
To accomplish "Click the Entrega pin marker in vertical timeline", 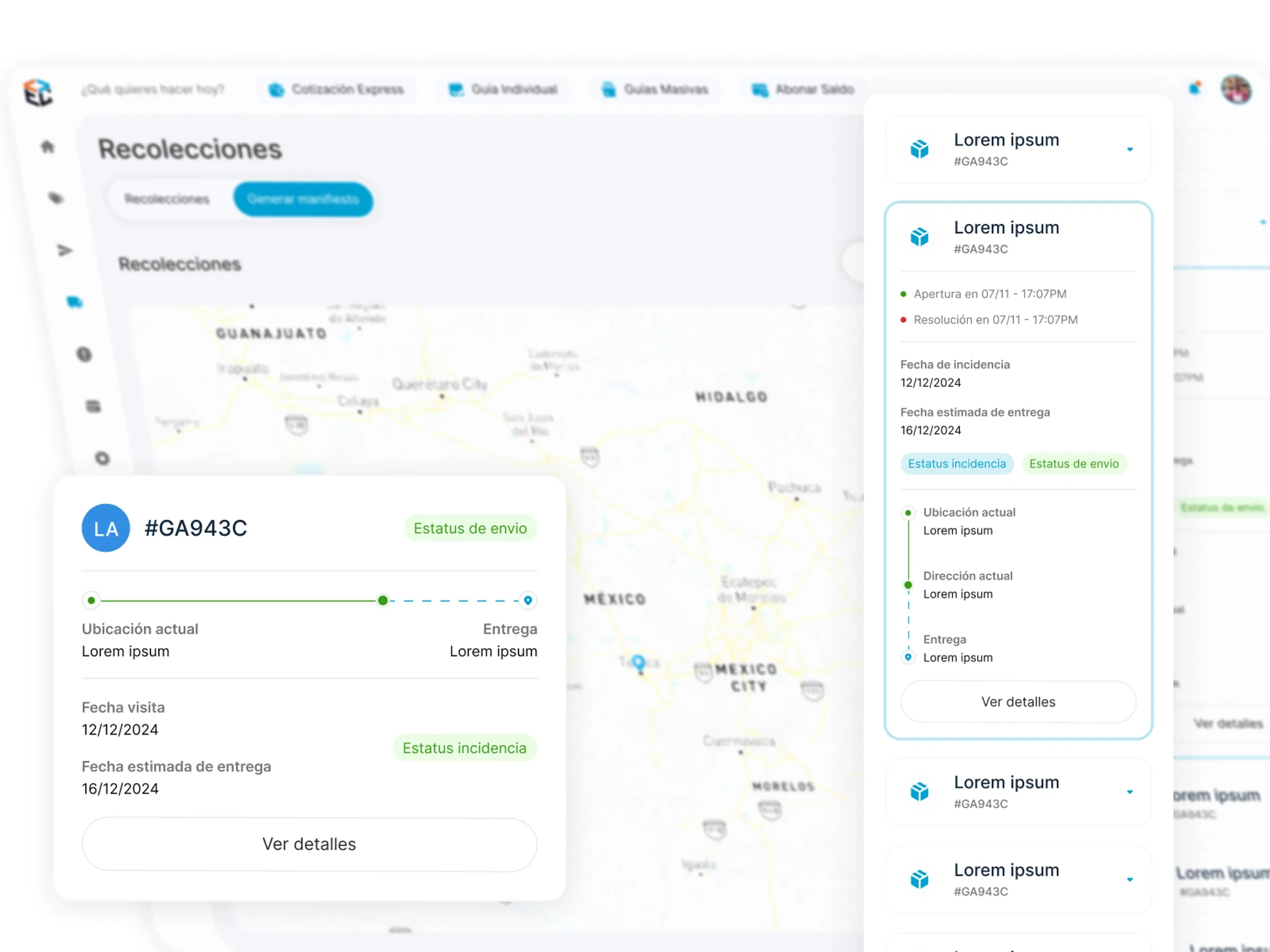I will click(908, 657).
